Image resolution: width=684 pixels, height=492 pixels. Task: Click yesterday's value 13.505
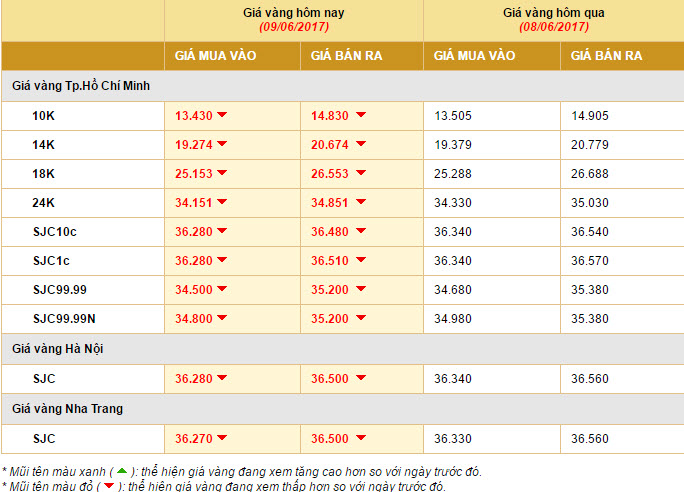pos(453,116)
